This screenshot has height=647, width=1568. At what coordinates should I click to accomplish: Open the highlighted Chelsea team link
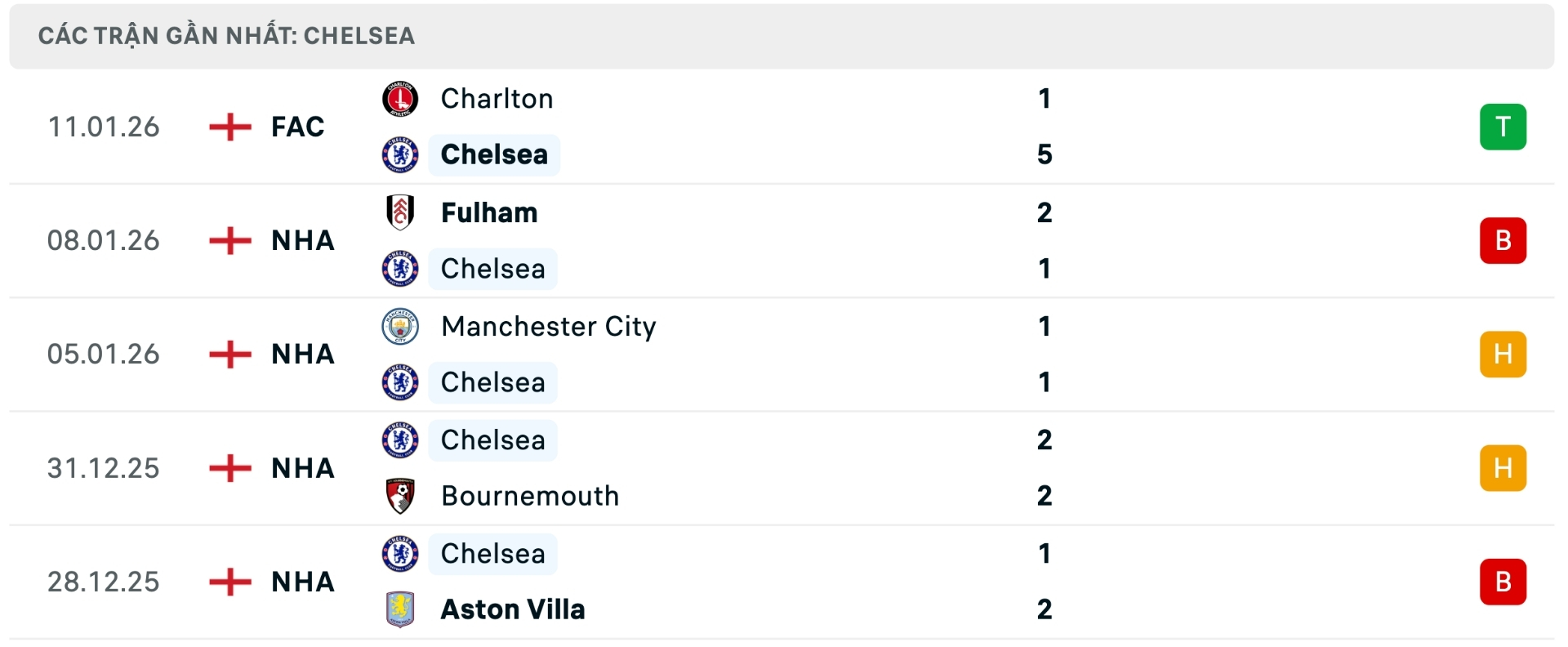point(492,154)
